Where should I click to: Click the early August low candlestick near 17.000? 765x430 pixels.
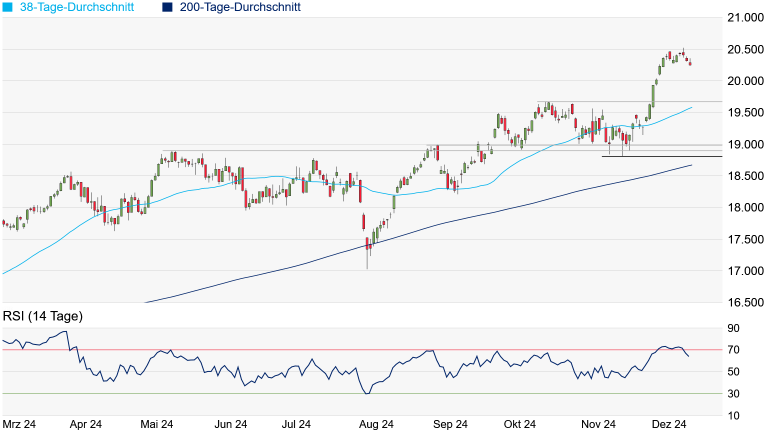click(367, 256)
